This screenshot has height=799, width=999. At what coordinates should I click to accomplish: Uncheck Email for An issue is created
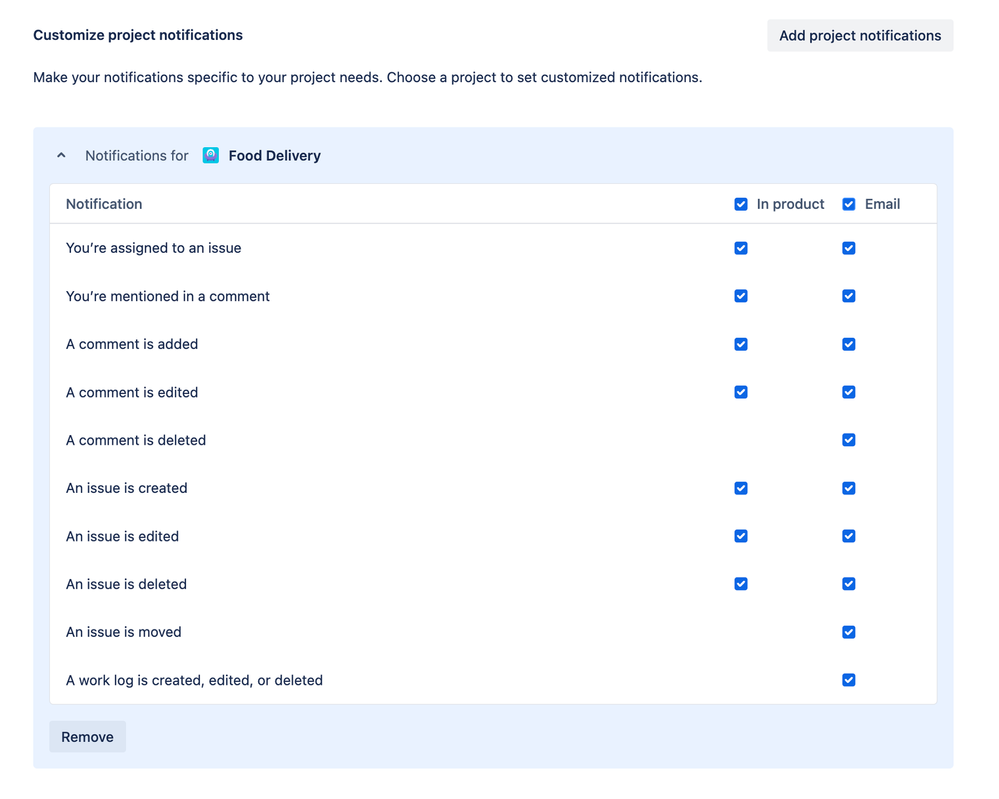click(849, 488)
